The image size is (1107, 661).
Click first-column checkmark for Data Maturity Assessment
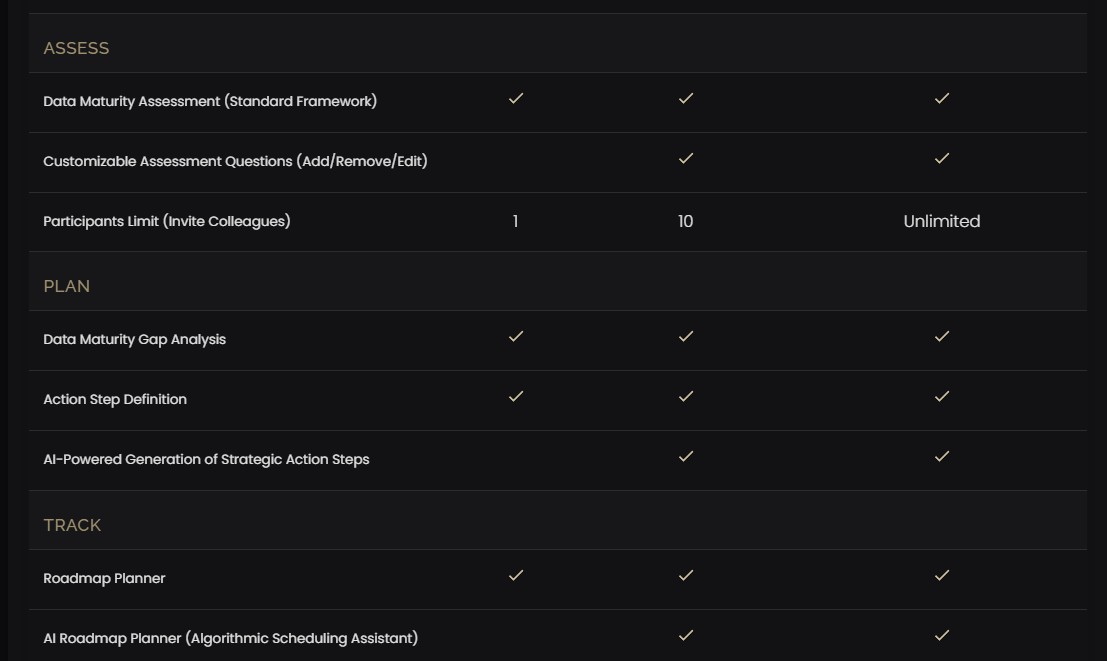(516, 98)
